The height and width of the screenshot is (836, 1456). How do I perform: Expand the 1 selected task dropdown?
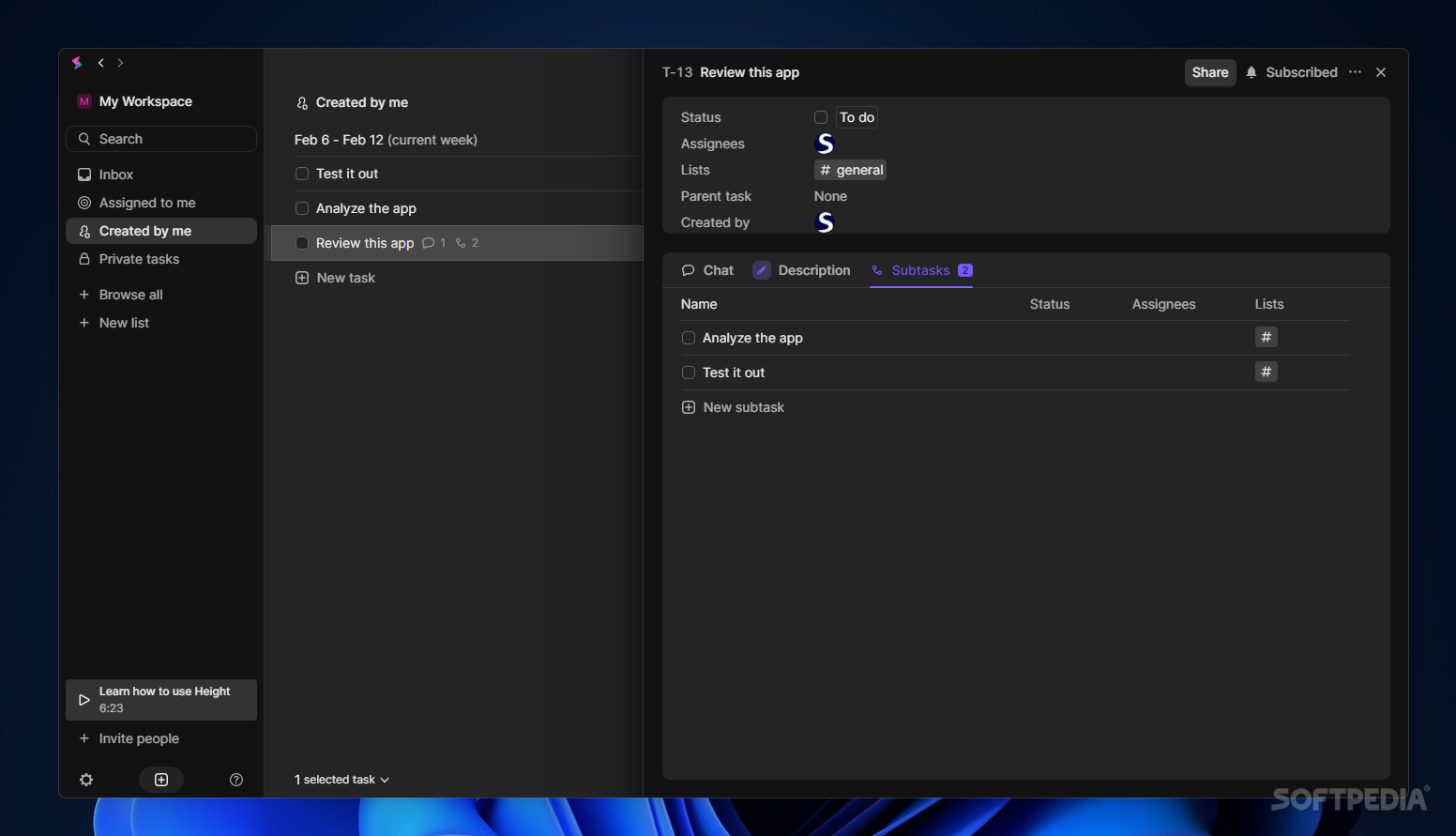coord(341,780)
